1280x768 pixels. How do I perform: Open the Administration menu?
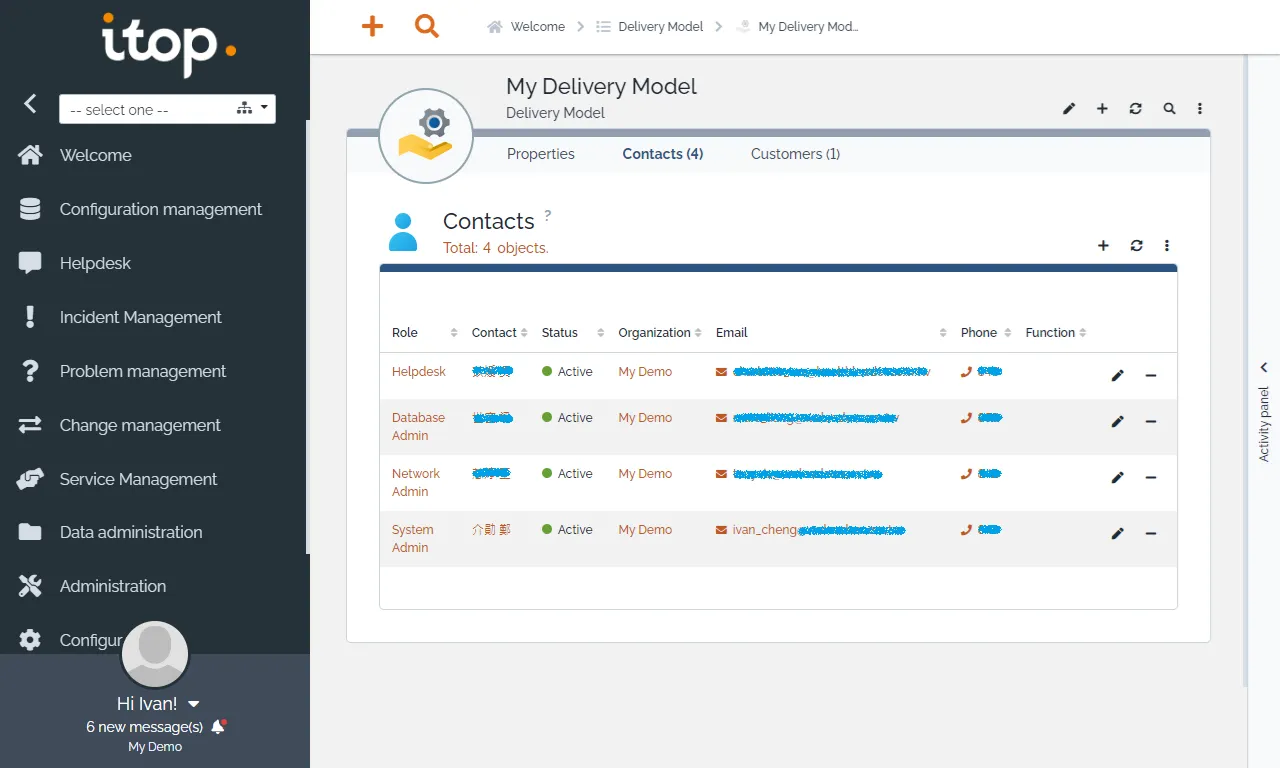coord(113,586)
